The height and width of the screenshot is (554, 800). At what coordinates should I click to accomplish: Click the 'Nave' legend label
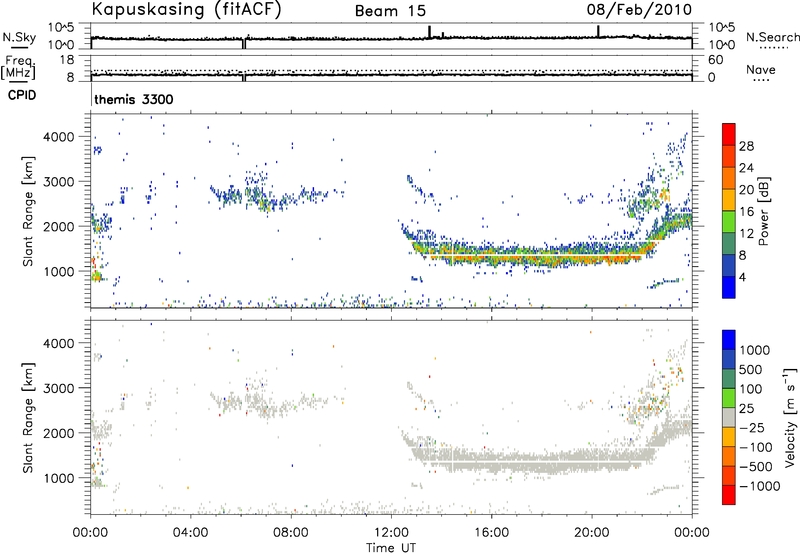761,69
